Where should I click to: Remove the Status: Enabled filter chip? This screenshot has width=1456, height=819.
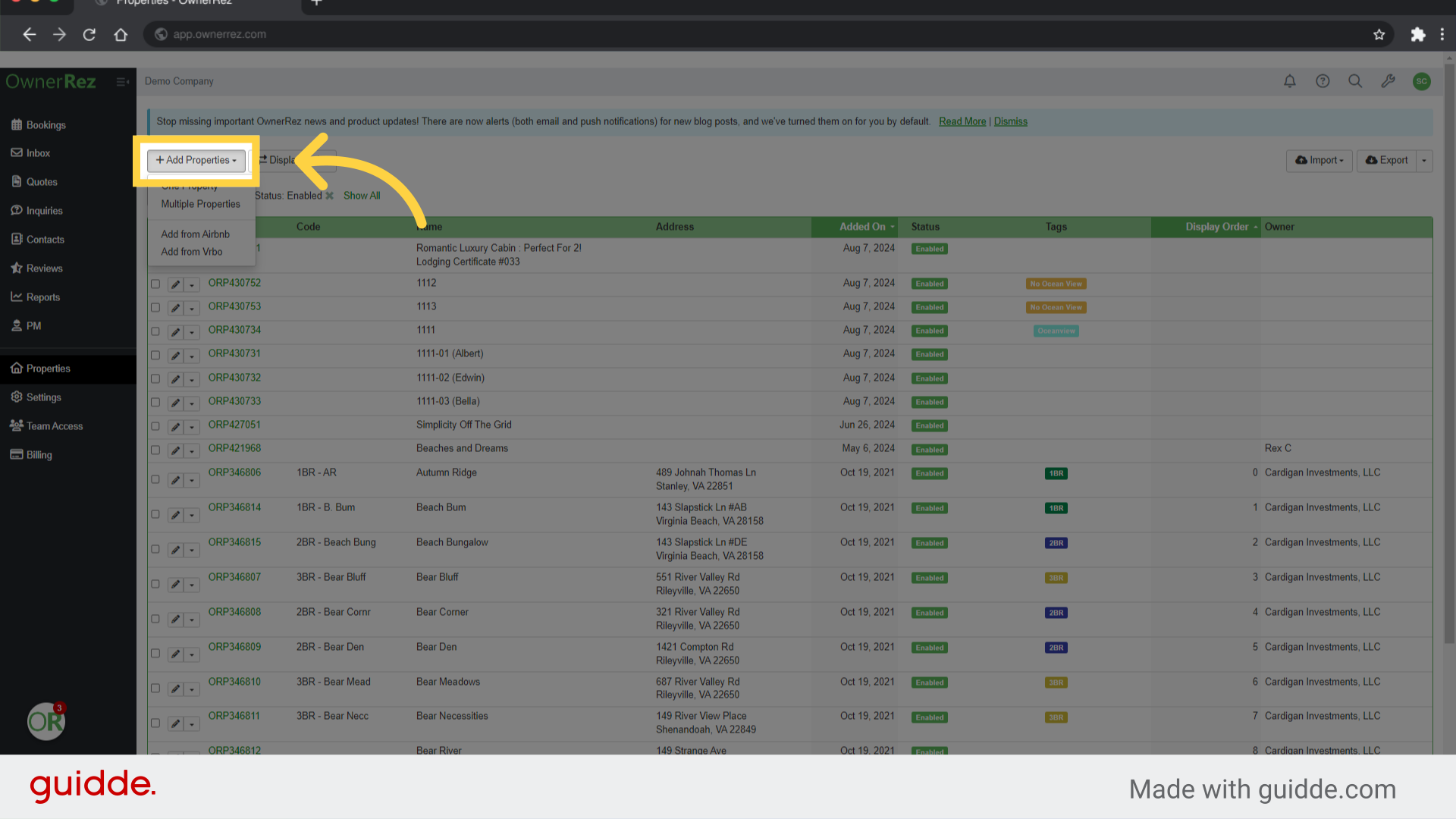point(329,195)
